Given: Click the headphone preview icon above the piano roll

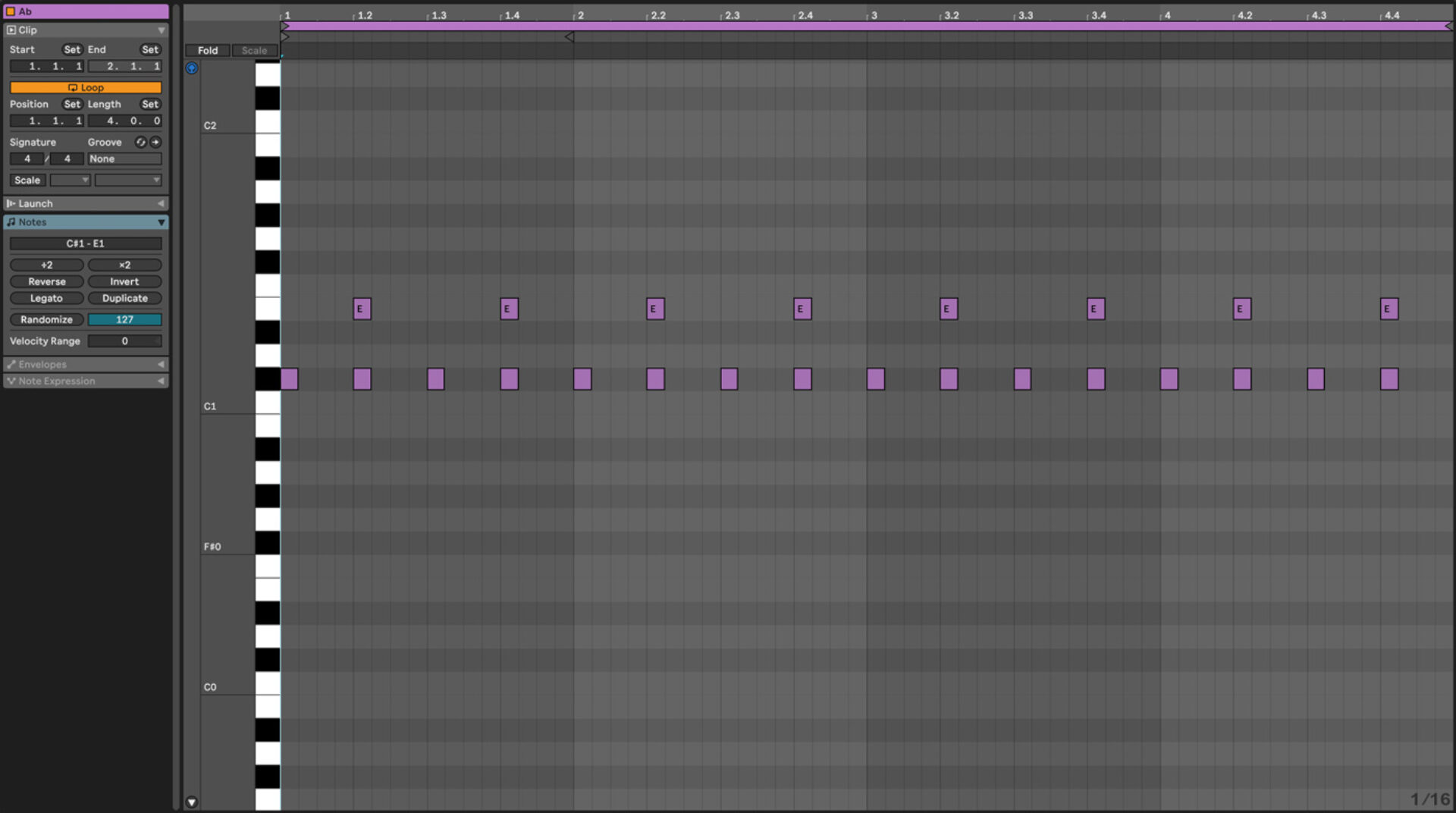Looking at the screenshot, I should [192, 67].
